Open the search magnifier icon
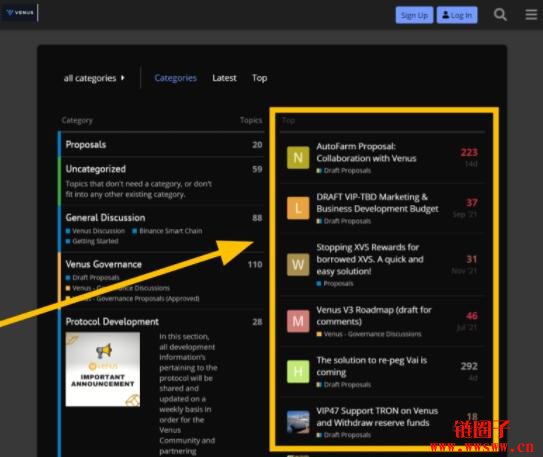The image size is (543, 457). click(x=500, y=15)
